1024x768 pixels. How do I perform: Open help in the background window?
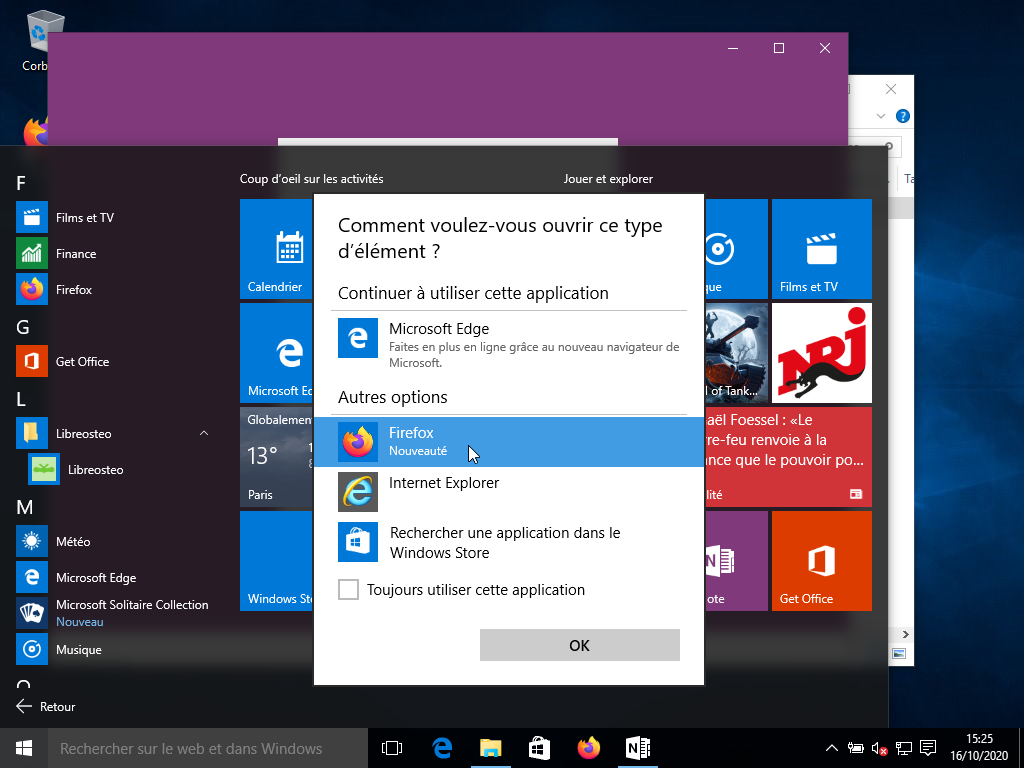[x=903, y=116]
